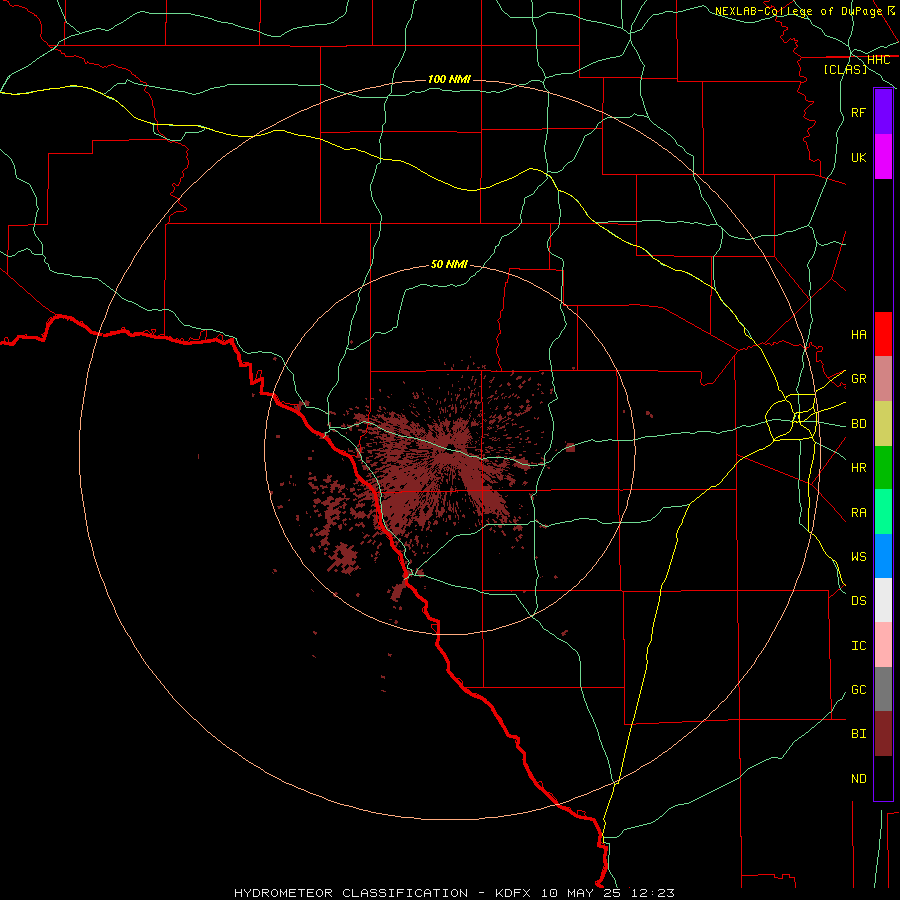Click the ND legend label

pos(858,778)
